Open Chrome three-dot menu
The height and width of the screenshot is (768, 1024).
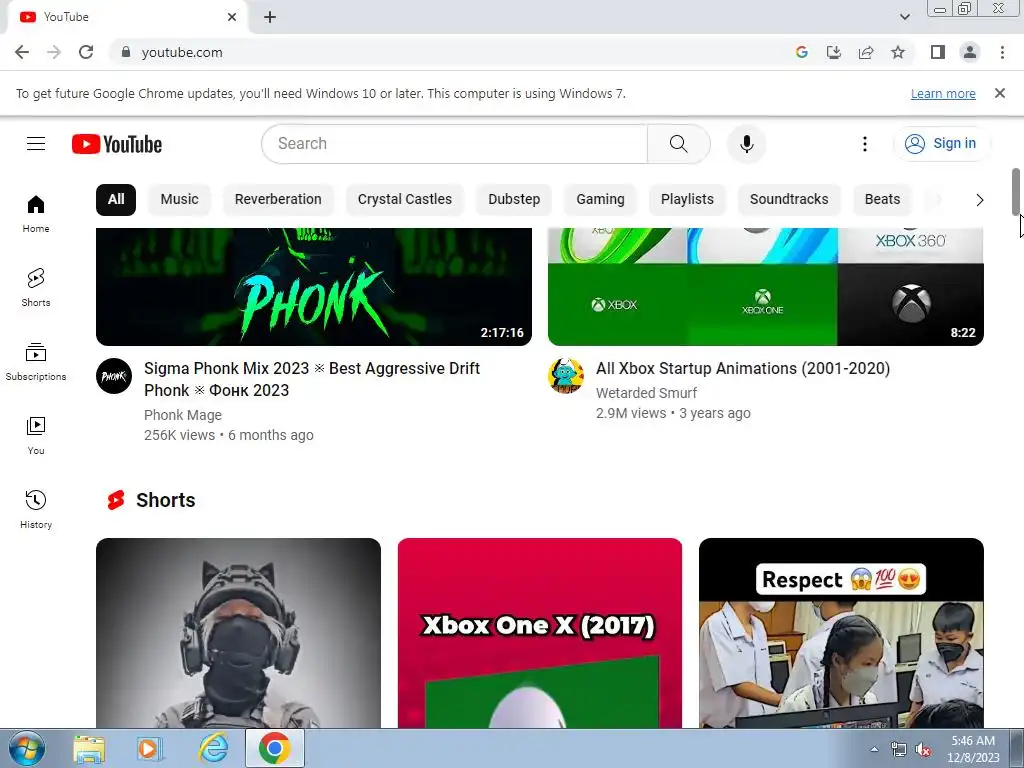click(x=1002, y=52)
